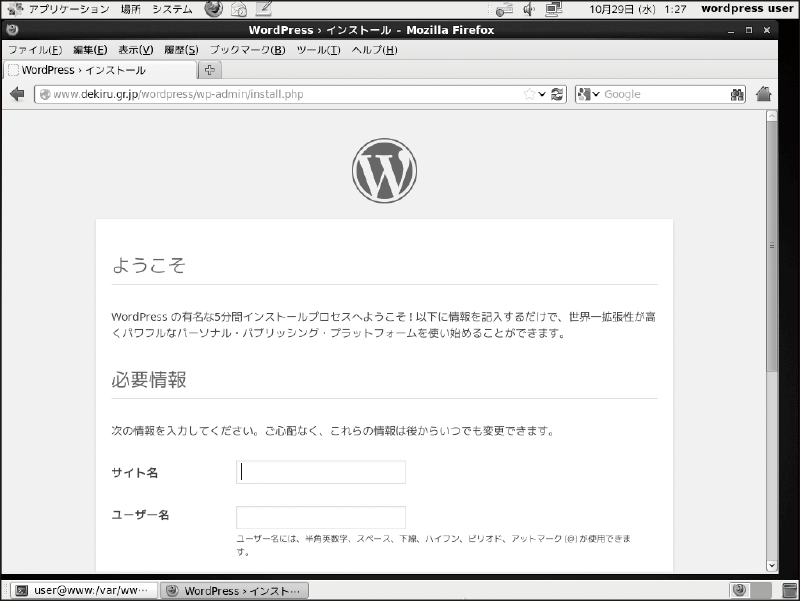Open the home page icon
Screen dimensions: 800x601
tap(763, 94)
